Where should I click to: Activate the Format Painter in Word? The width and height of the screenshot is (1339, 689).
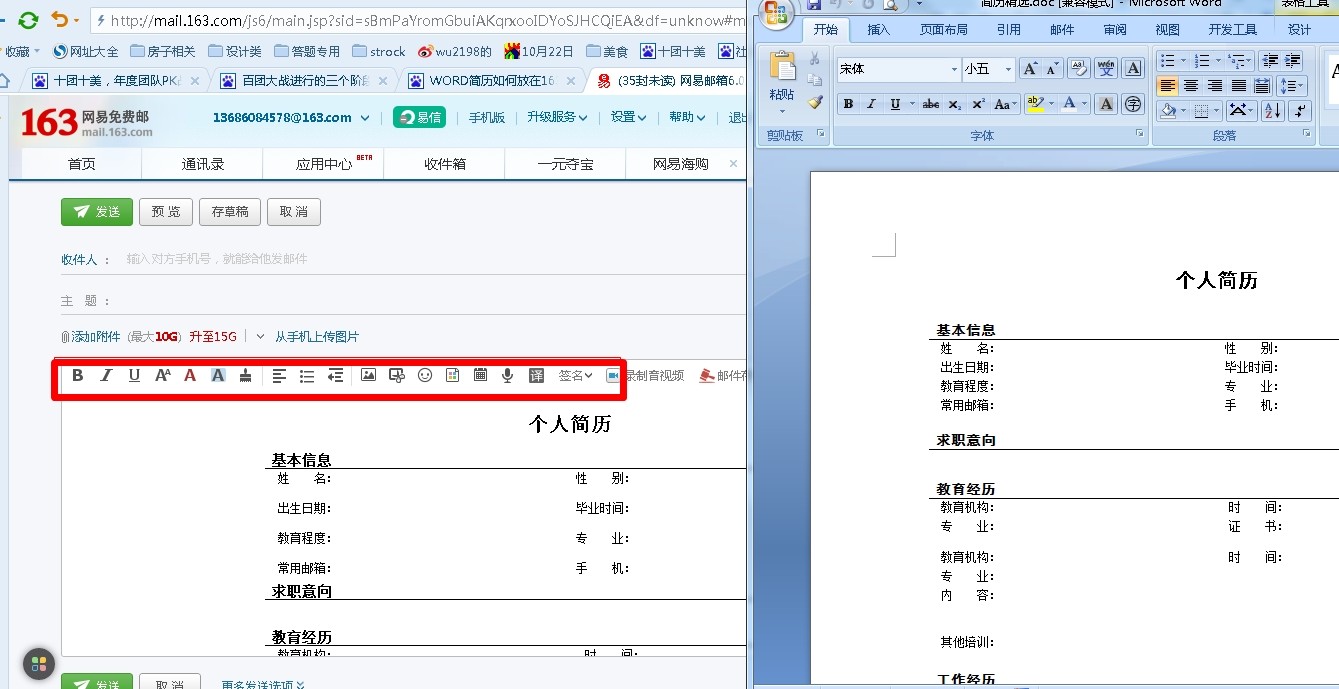pos(815,103)
